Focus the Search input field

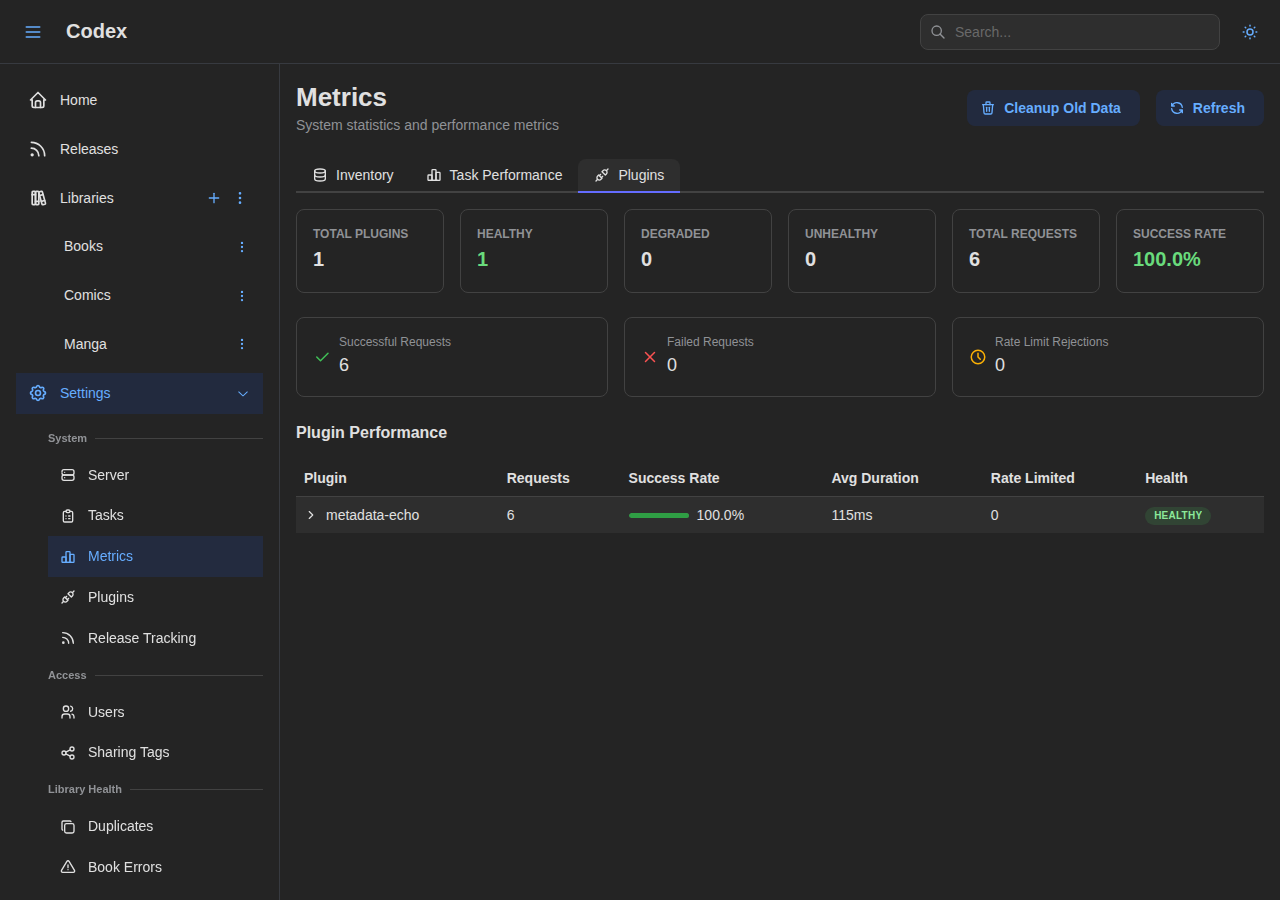coord(1070,32)
